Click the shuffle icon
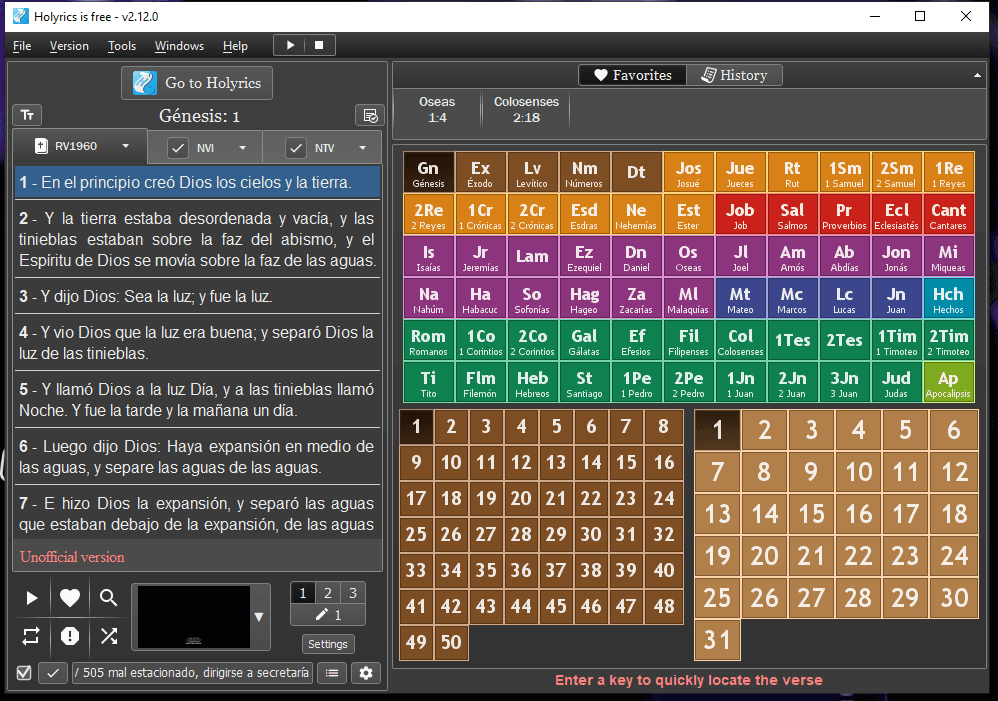The height and width of the screenshot is (701, 998). coord(109,636)
